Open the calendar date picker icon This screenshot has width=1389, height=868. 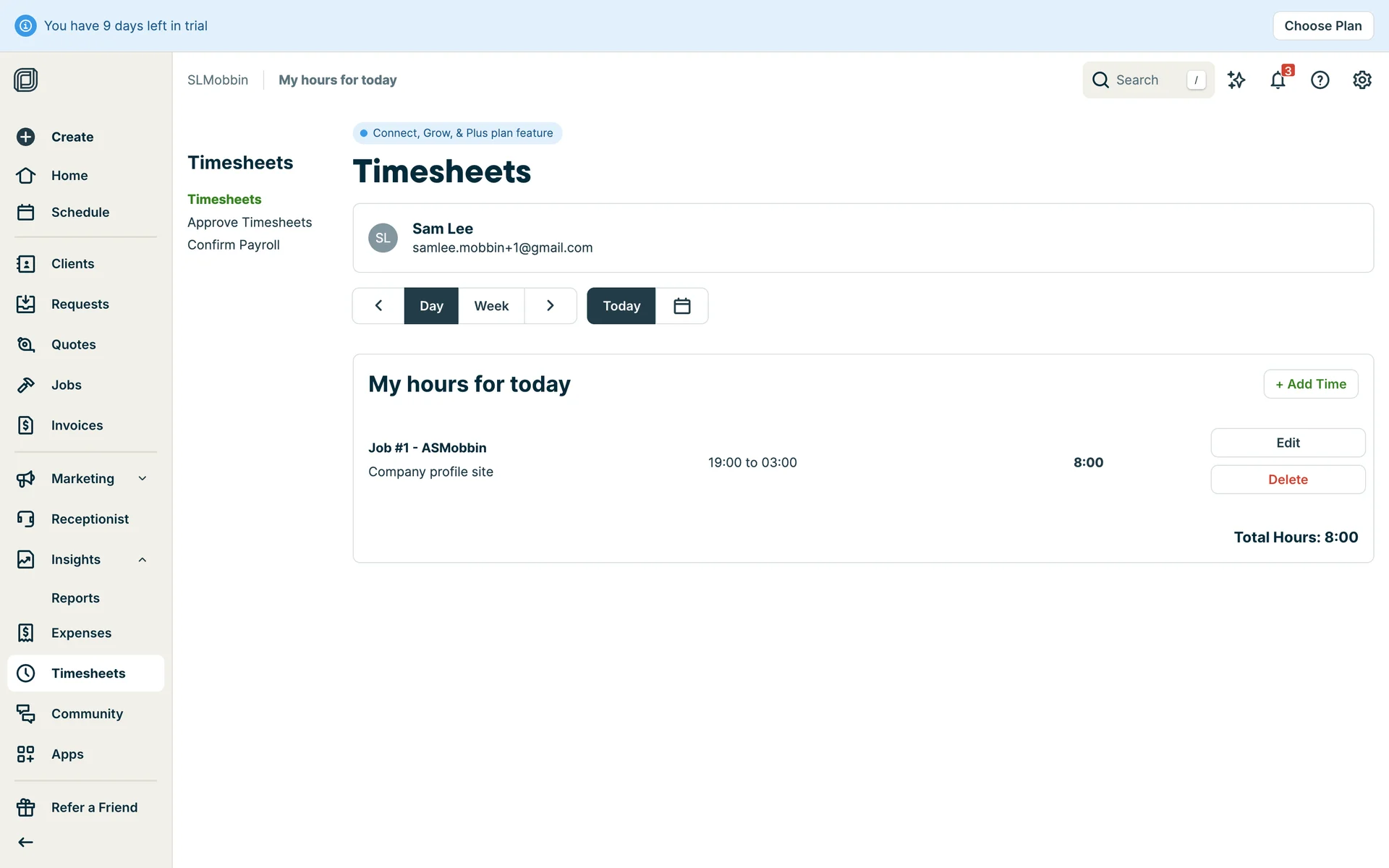(681, 306)
